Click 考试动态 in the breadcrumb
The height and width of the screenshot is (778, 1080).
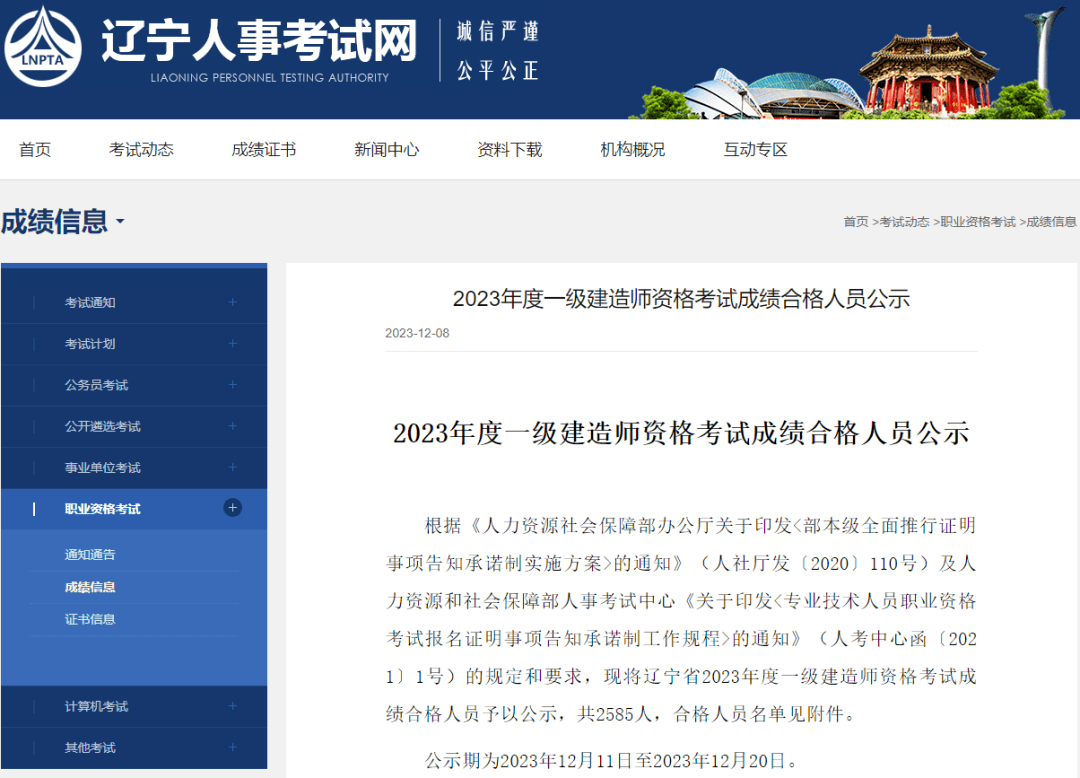(904, 222)
